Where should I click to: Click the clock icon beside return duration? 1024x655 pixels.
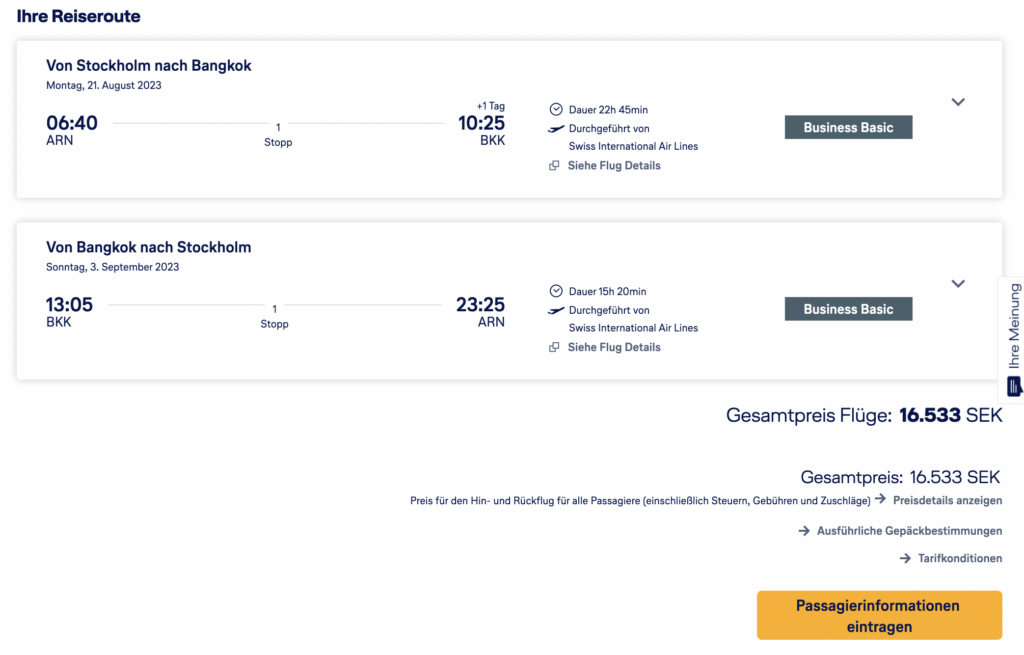pyautogui.click(x=556, y=291)
